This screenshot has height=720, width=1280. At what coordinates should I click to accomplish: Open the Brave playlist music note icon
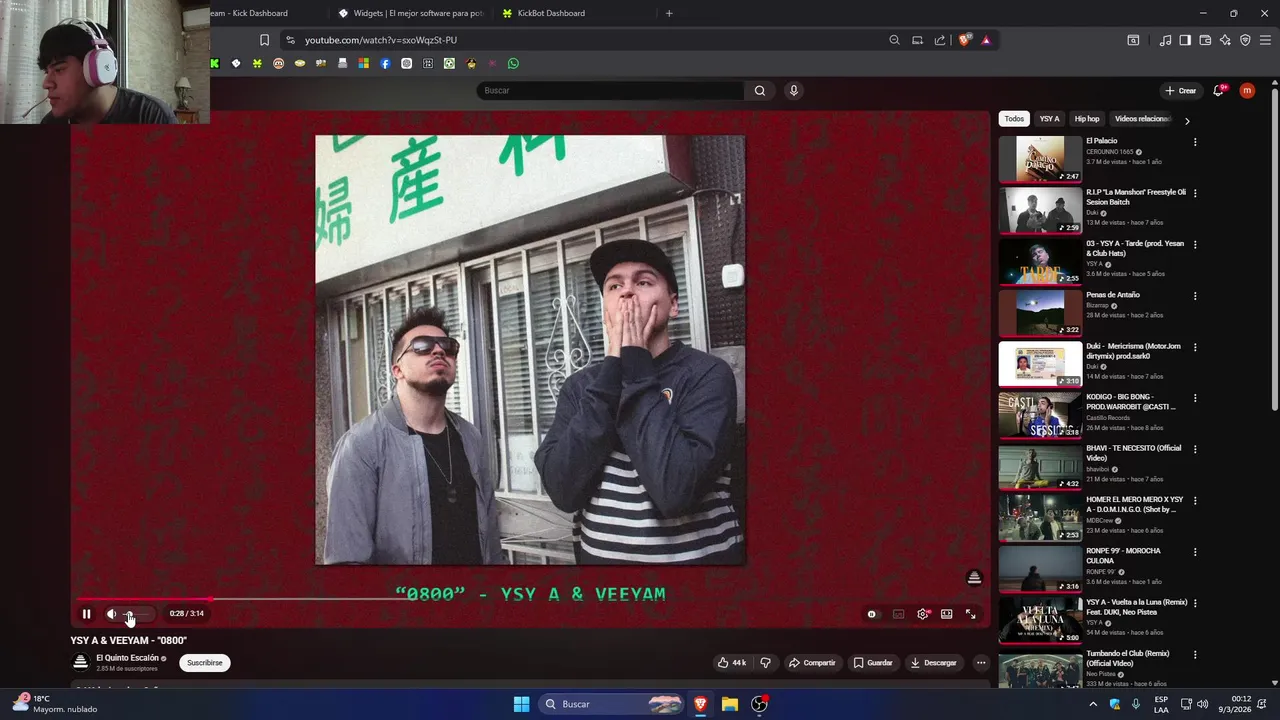click(1165, 40)
